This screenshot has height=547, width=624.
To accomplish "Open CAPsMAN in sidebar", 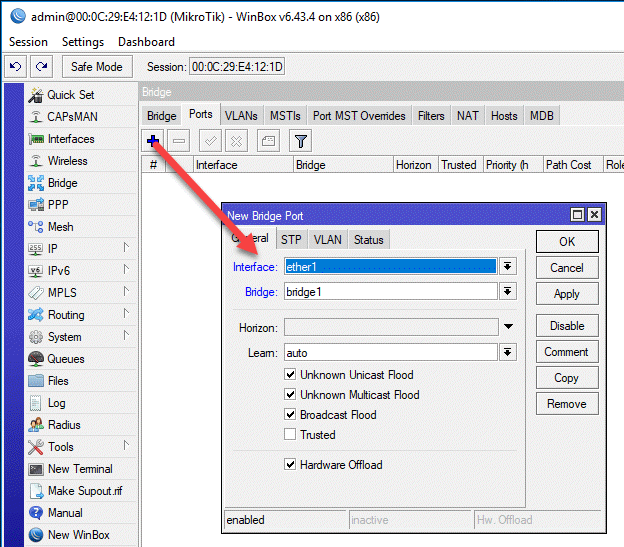I will [x=82, y=117].
